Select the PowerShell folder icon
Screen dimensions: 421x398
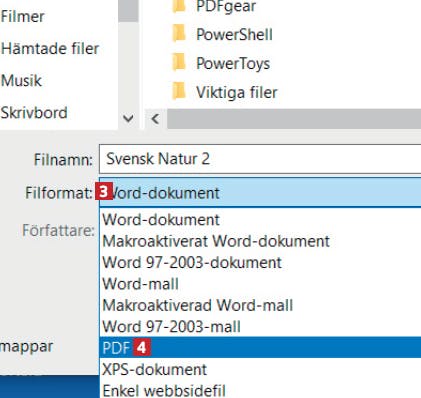(179, 34)
